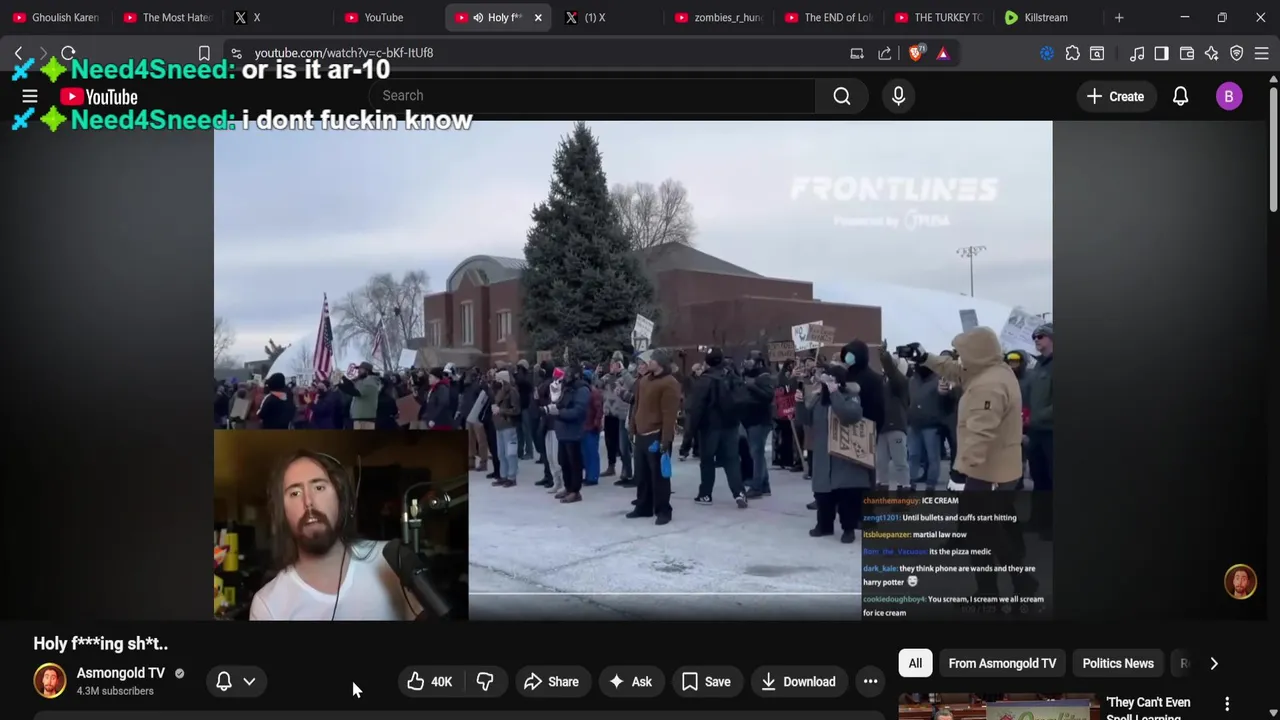Switch to the Killstream tab

(x=1046, y=17)
